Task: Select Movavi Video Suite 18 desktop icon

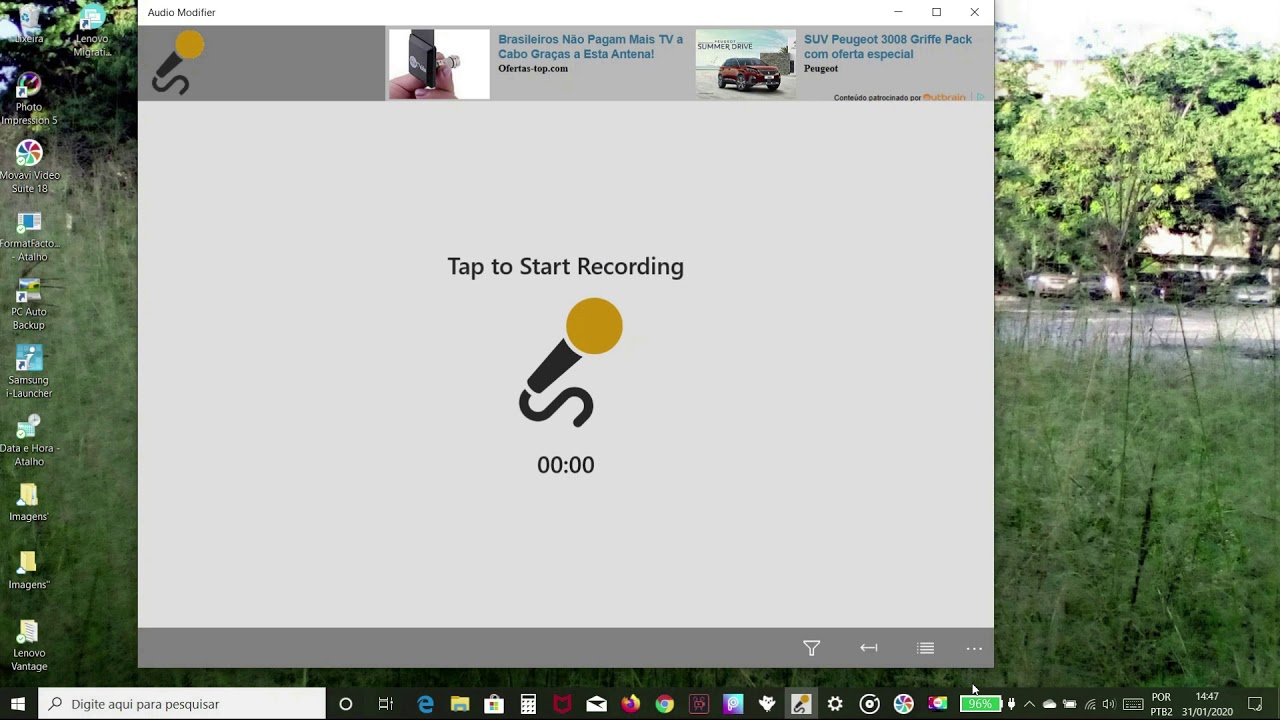Action: (29, 166)
